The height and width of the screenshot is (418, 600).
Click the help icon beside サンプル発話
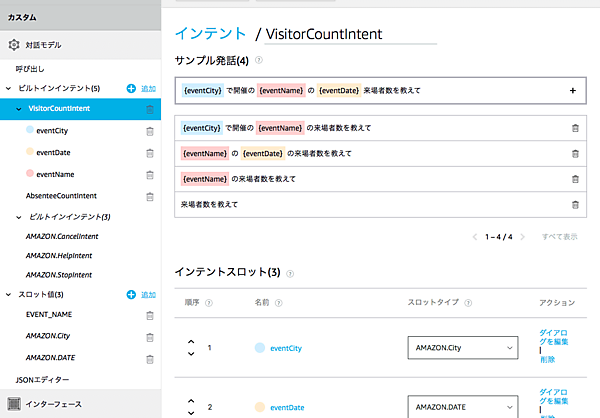259,60
